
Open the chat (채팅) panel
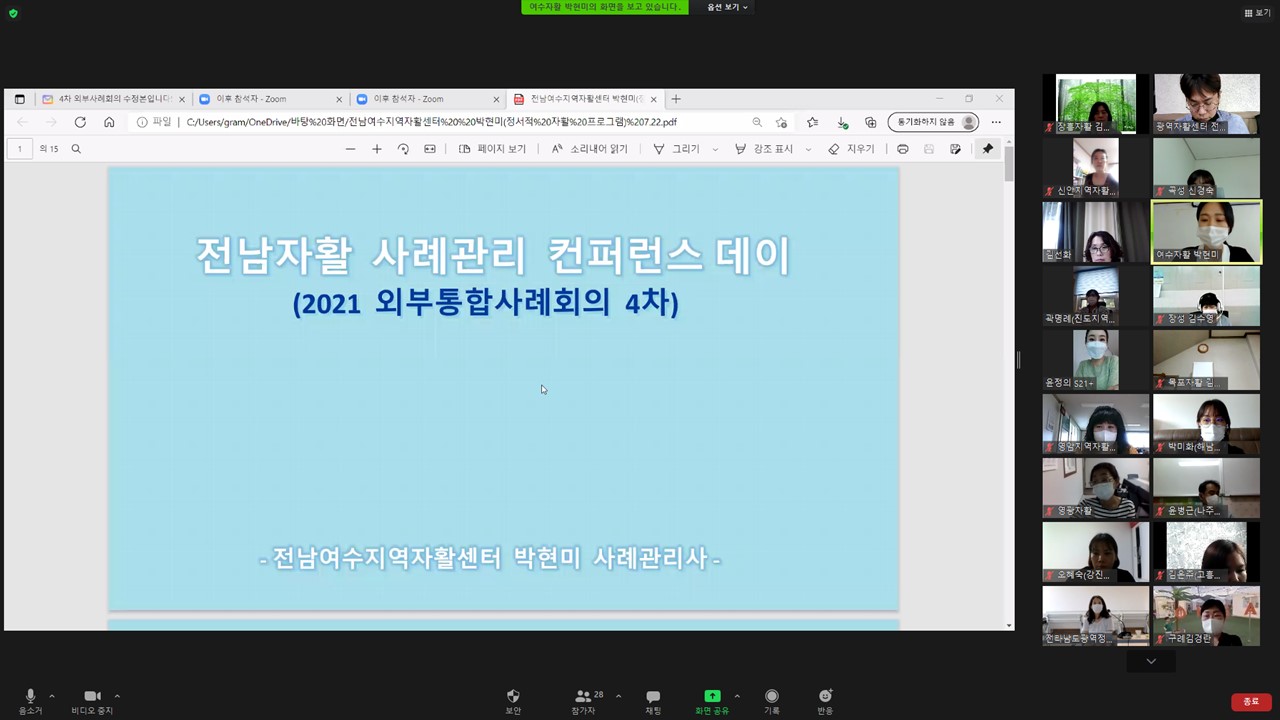(653, 697)
